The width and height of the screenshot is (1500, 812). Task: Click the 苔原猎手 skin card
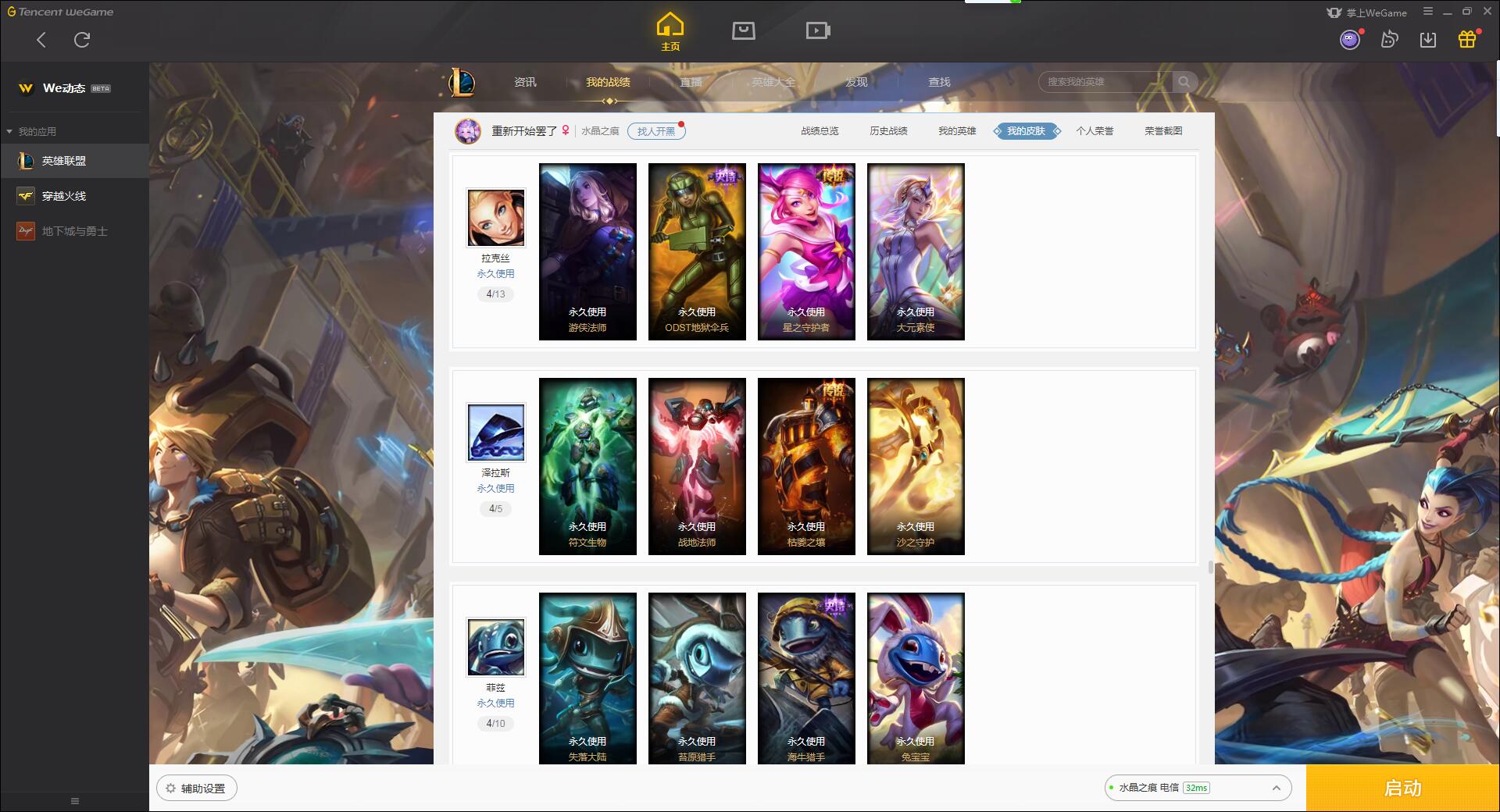697,678
